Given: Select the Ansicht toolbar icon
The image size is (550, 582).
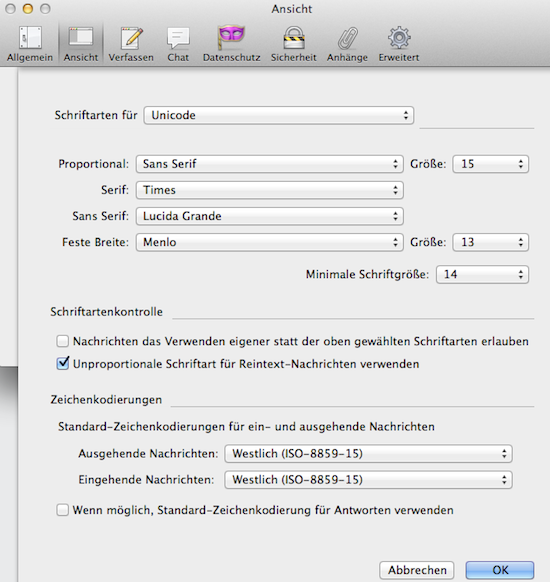Looking at the screenshot, I should [81, 44].
